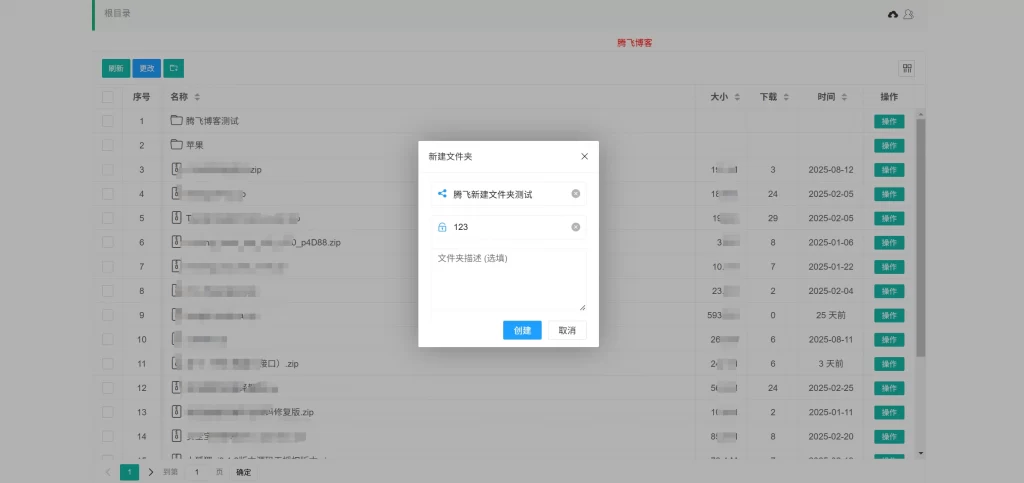This screenshot has width=1024, height=483.
Task: Edit the folder name 腾飞新建文件夹测试 field
Action: click(x=509, y=194)
